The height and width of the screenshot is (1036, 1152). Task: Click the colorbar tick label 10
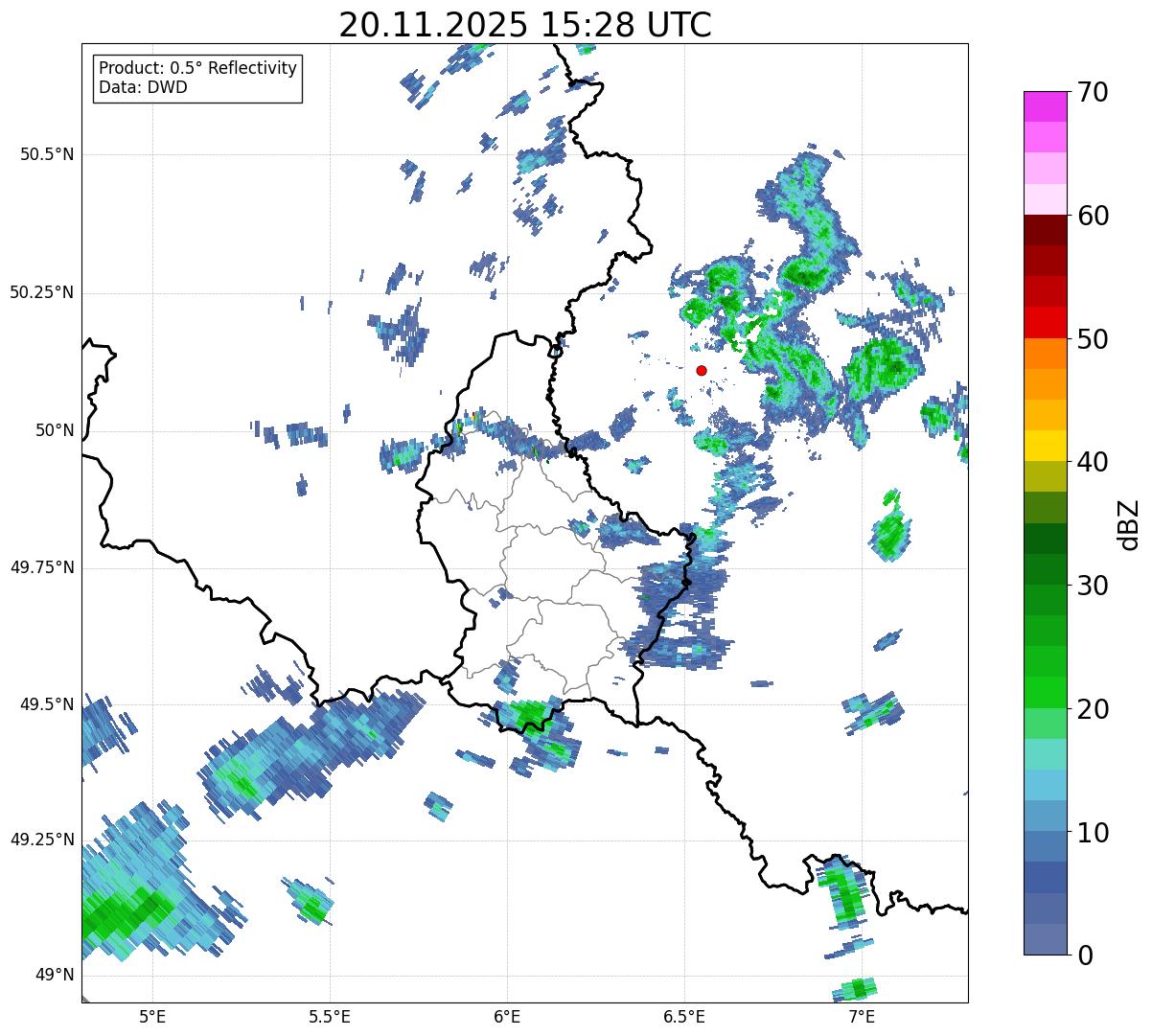(x=1093, y=833)
